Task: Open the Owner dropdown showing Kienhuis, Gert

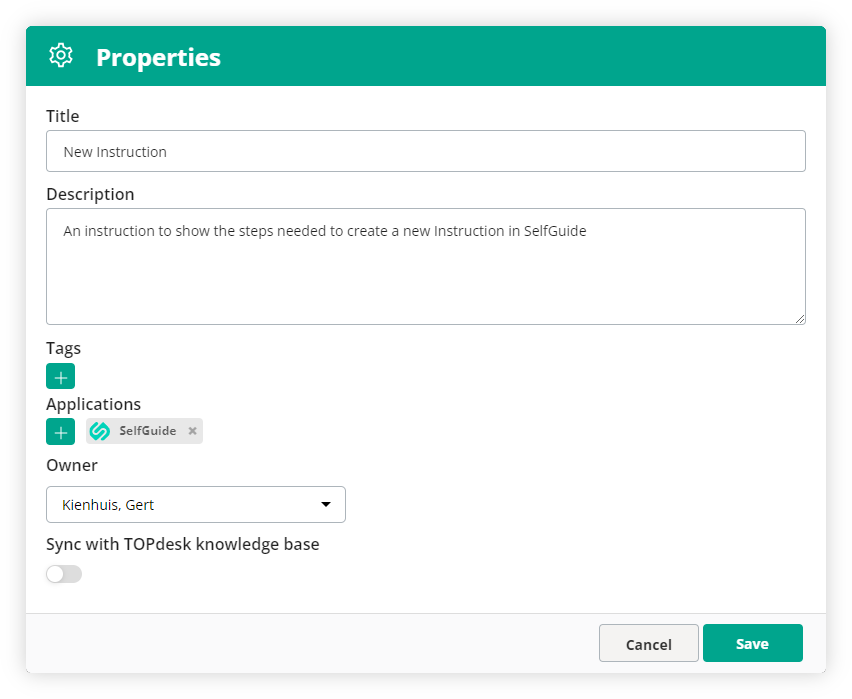Action: click(195, 504)
